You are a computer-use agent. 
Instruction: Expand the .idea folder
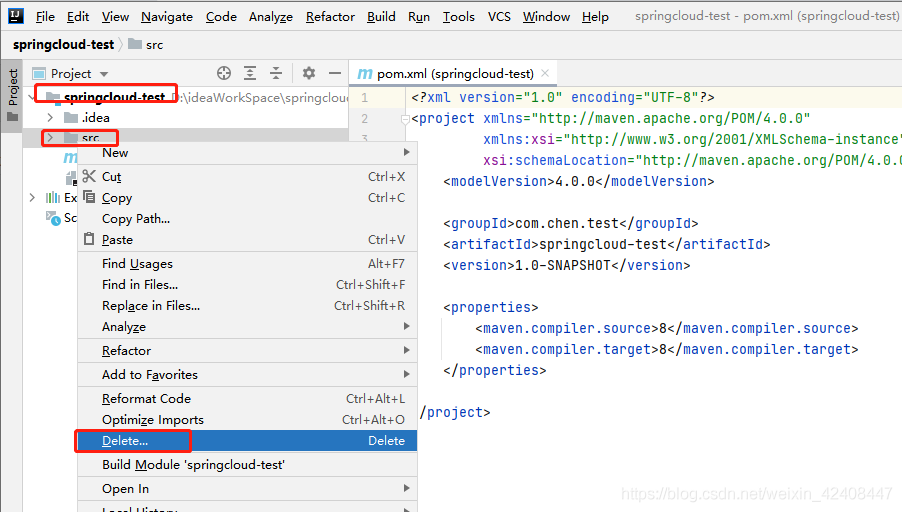click(51, 117)
